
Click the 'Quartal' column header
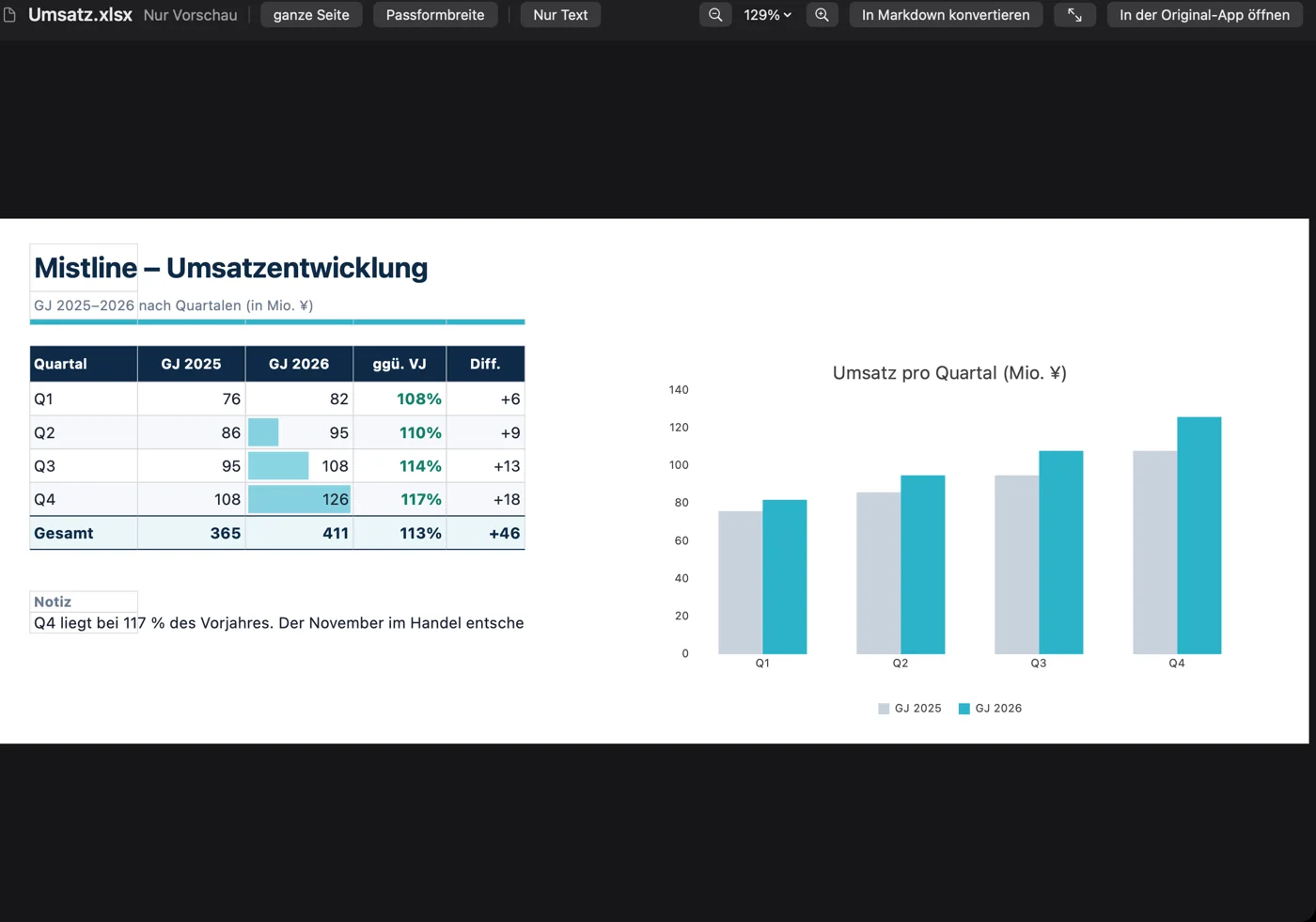point(84,364)
